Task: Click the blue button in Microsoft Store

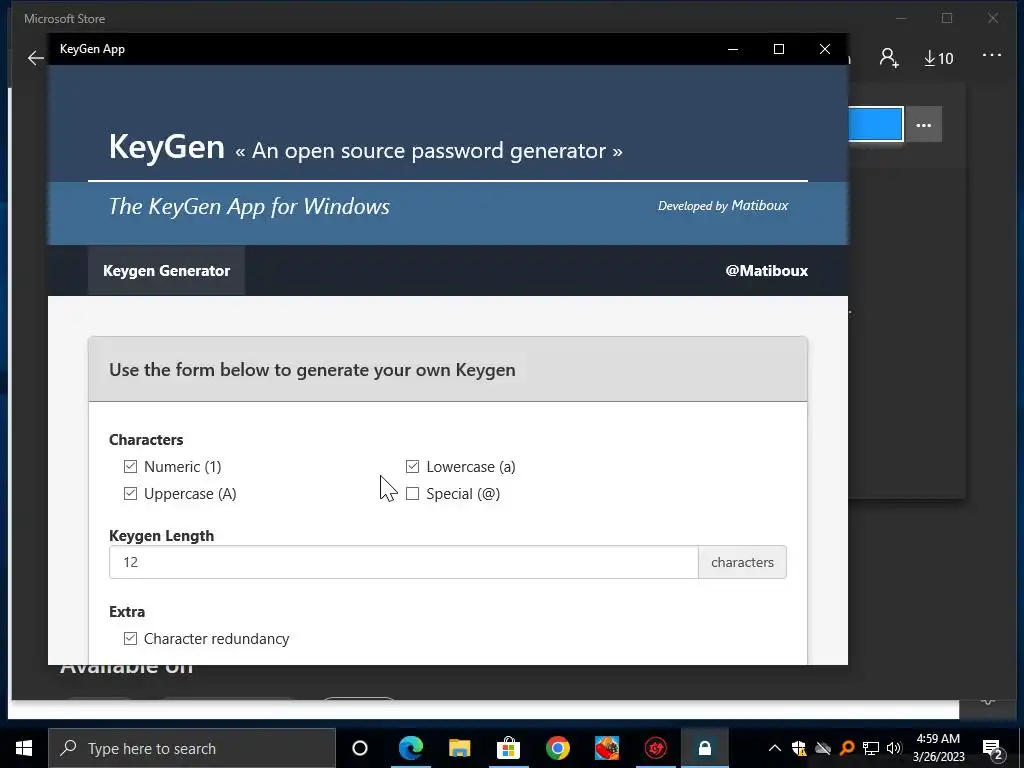Action: point(875,124)
